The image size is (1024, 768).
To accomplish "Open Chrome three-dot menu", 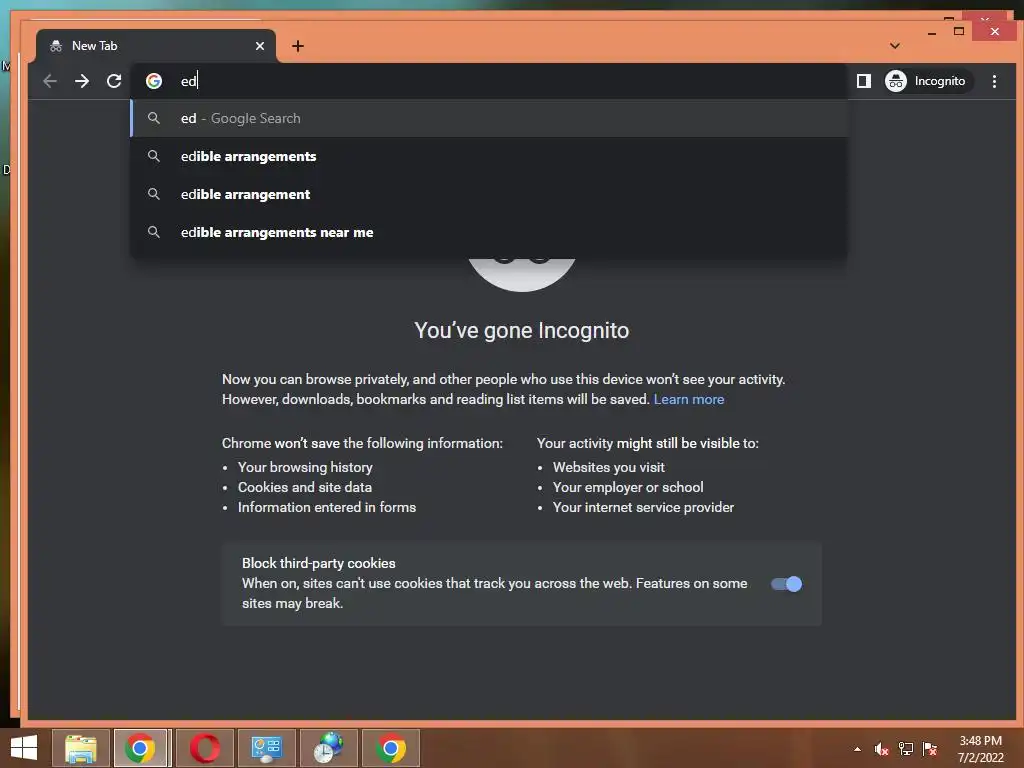I will pos(994,81).
